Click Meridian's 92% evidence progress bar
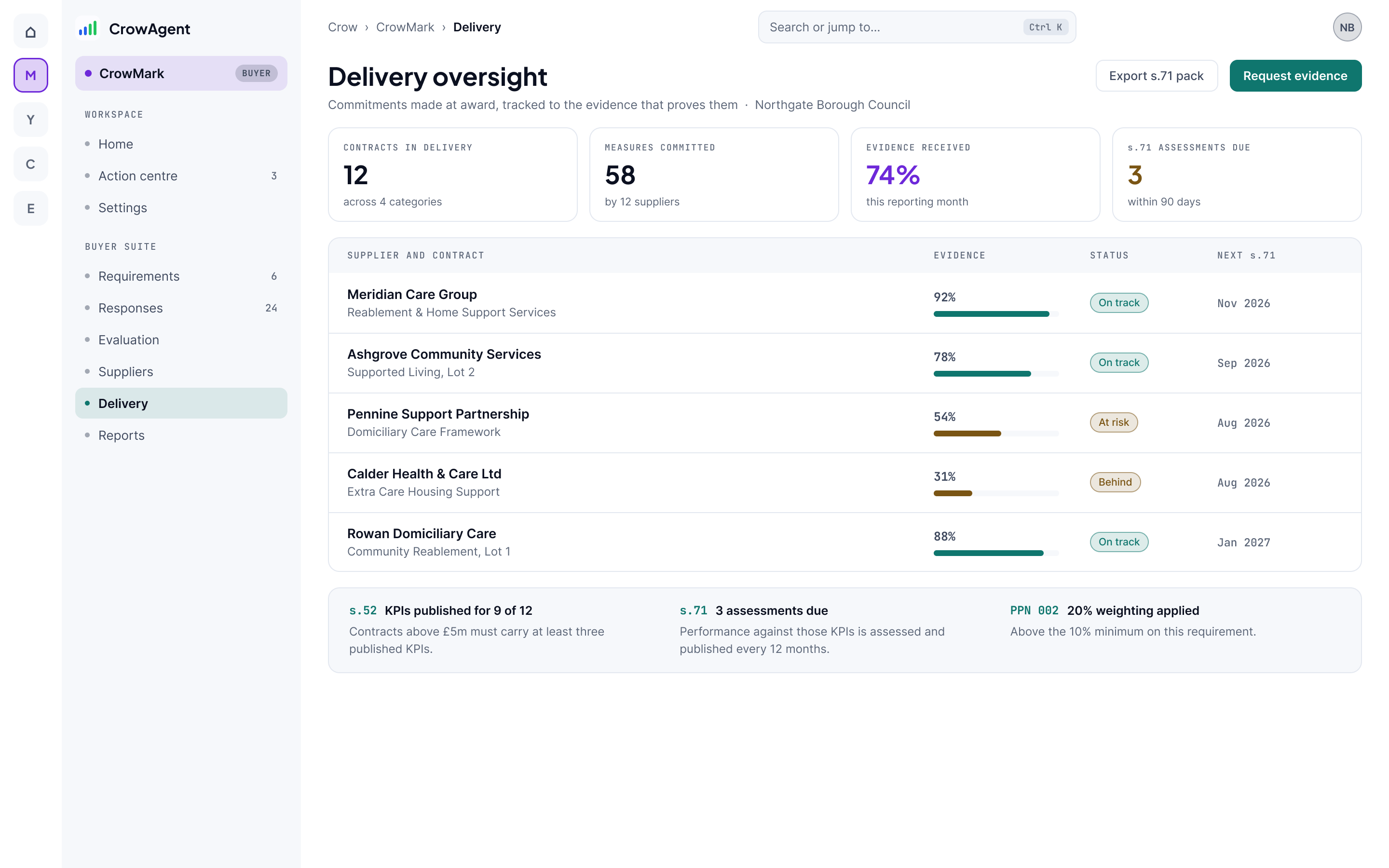The width and height of the screenshot is (1389, 868). pos(996,314)
